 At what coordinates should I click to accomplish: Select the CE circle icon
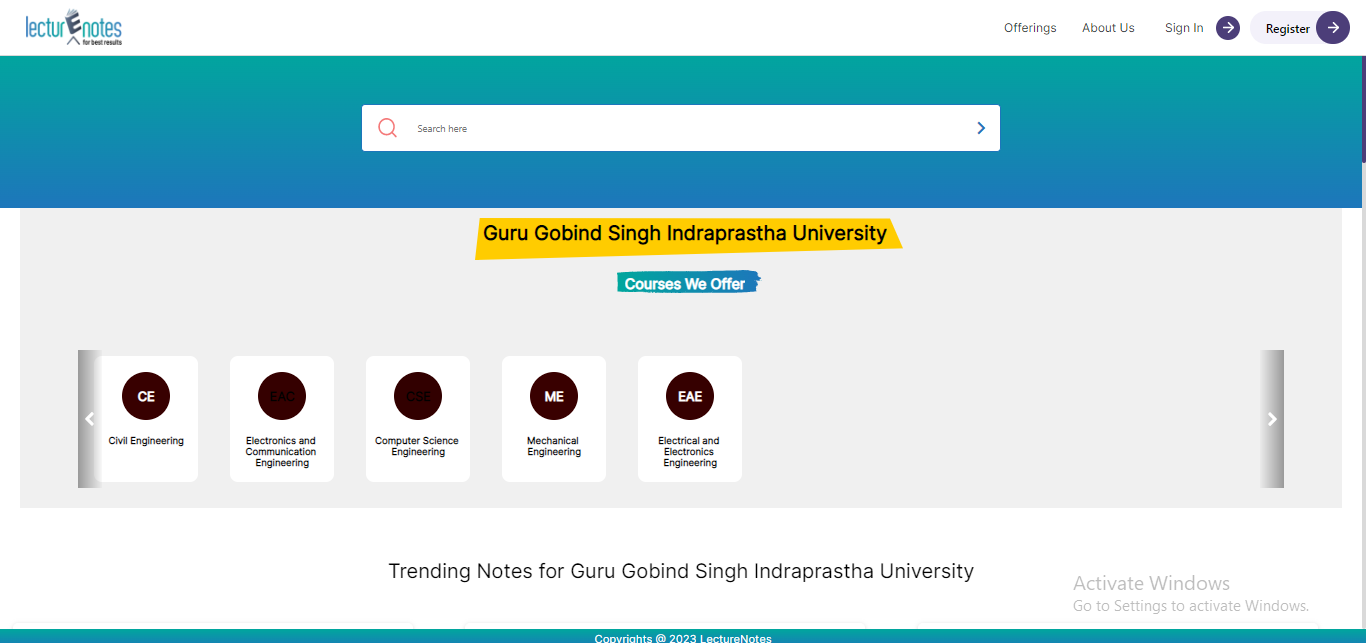(x=146, y=396)
